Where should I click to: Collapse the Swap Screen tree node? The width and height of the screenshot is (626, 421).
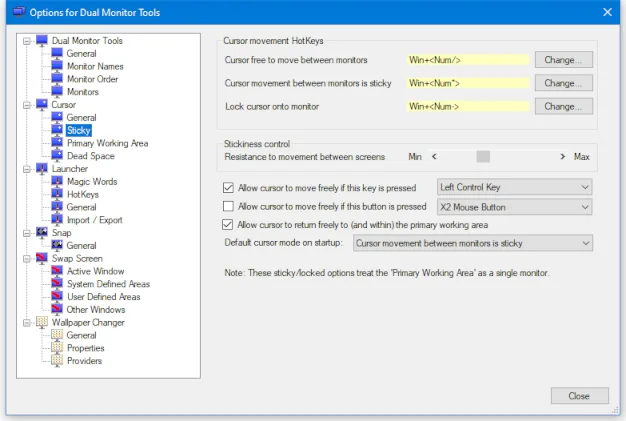pos(27,259)
